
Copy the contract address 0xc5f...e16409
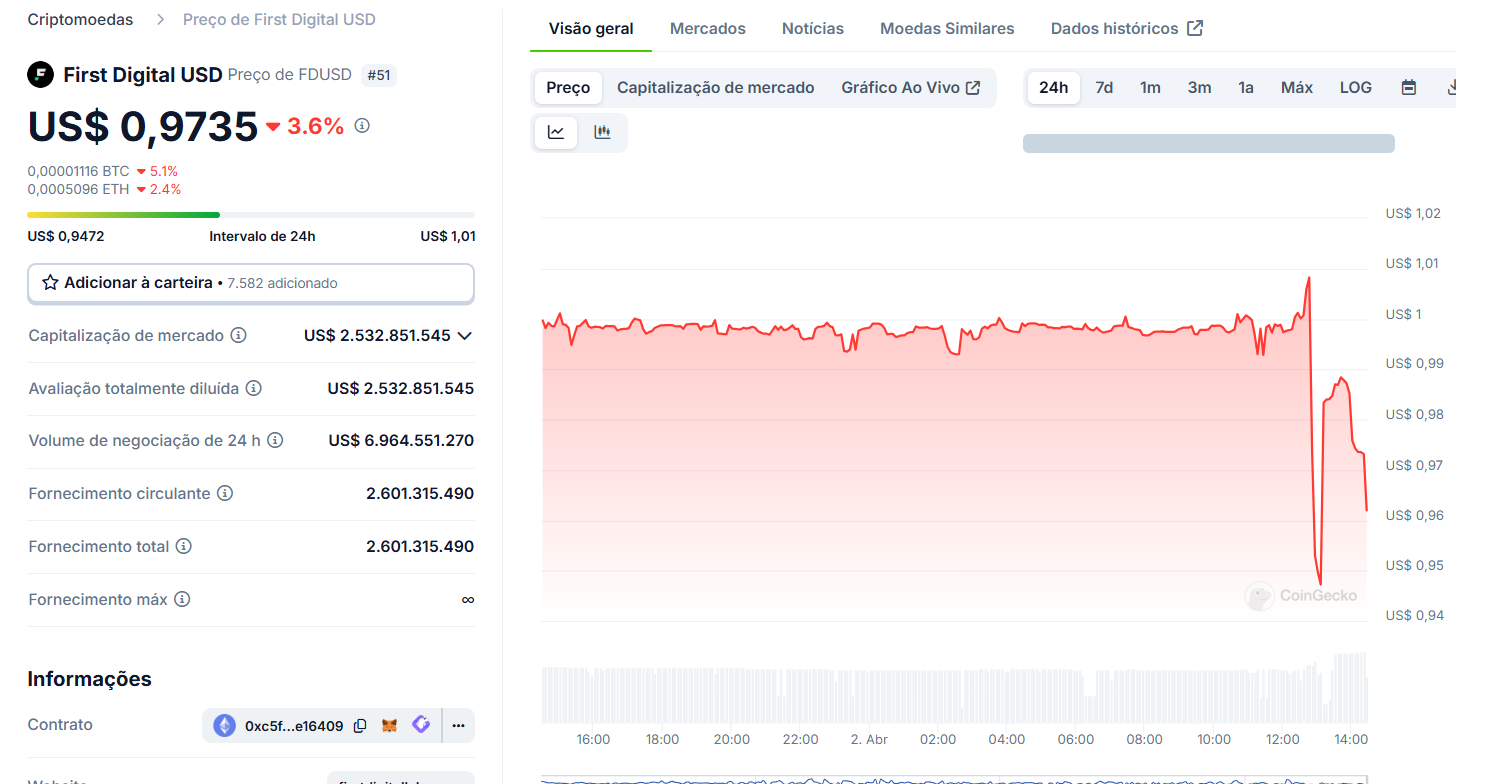(x=360, y=726)
